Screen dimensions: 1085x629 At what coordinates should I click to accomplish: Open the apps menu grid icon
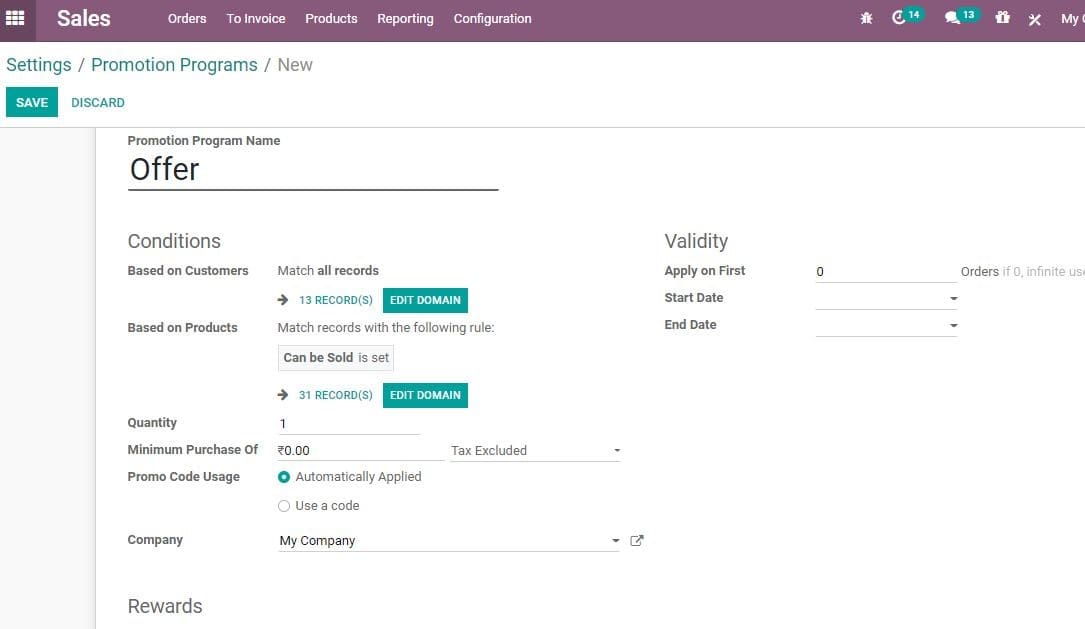pos(16,19)
